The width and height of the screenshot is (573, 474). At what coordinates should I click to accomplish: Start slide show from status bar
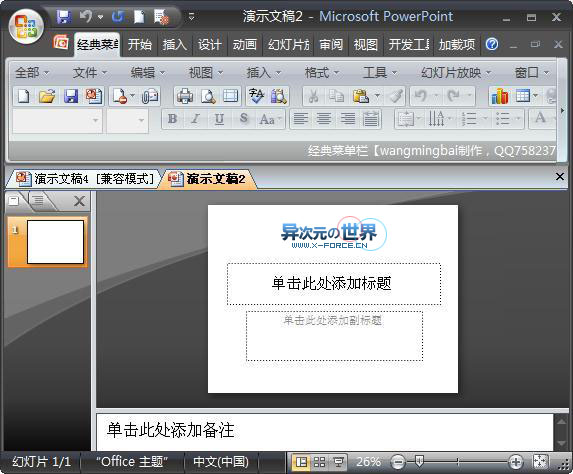pos(338,462)
